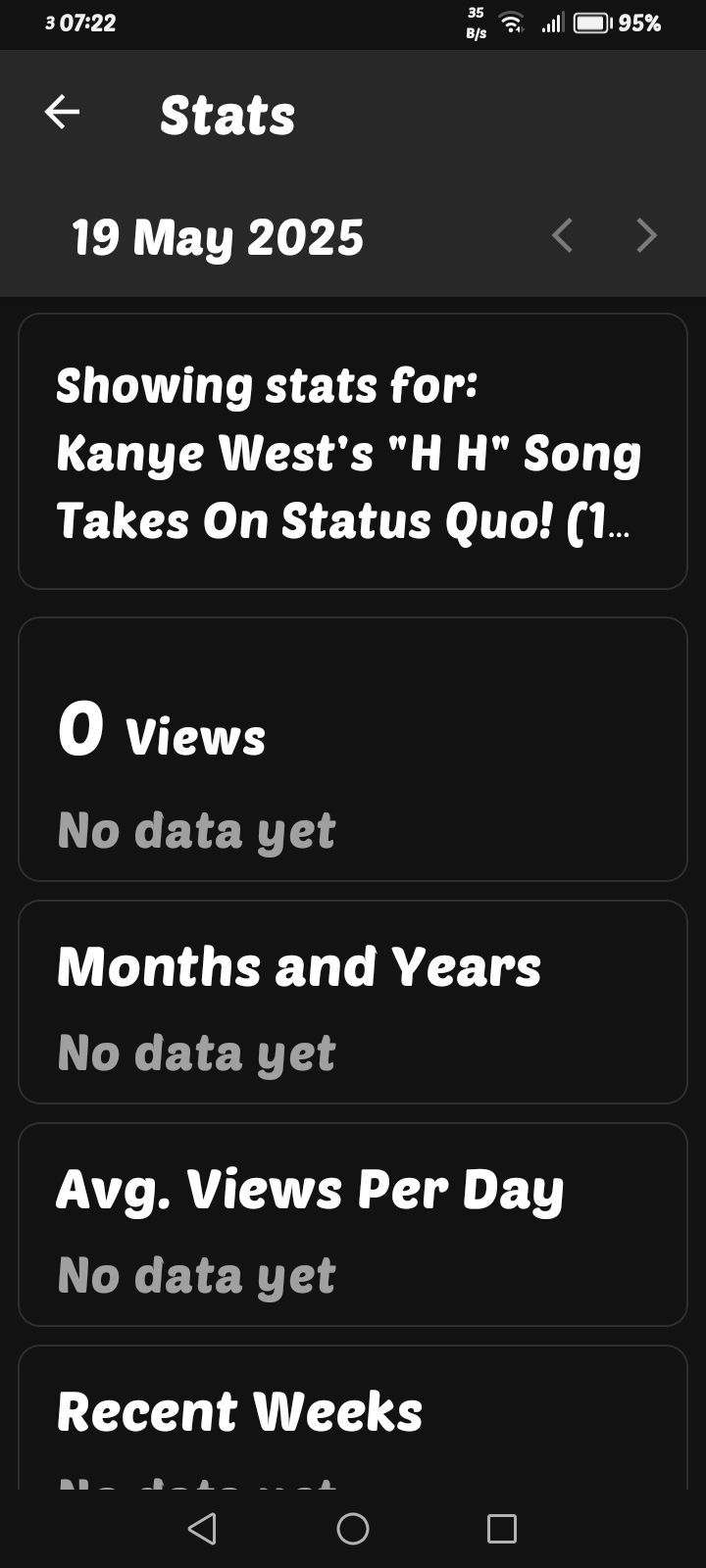Tap the 07:22 clock in the status bar
The width and height of the screenshot is (706, 1568).
click(x=87, y=24)
